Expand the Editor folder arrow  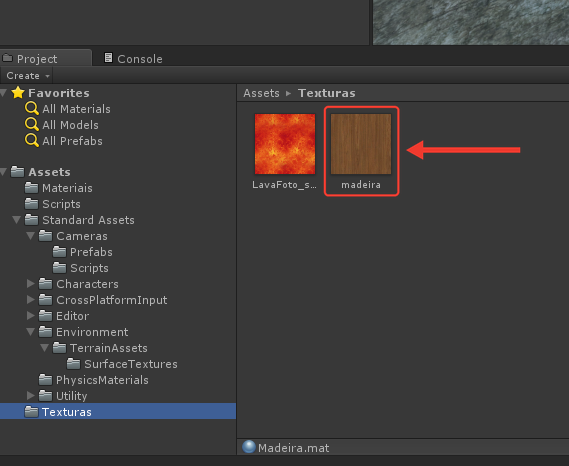[30, 316]
